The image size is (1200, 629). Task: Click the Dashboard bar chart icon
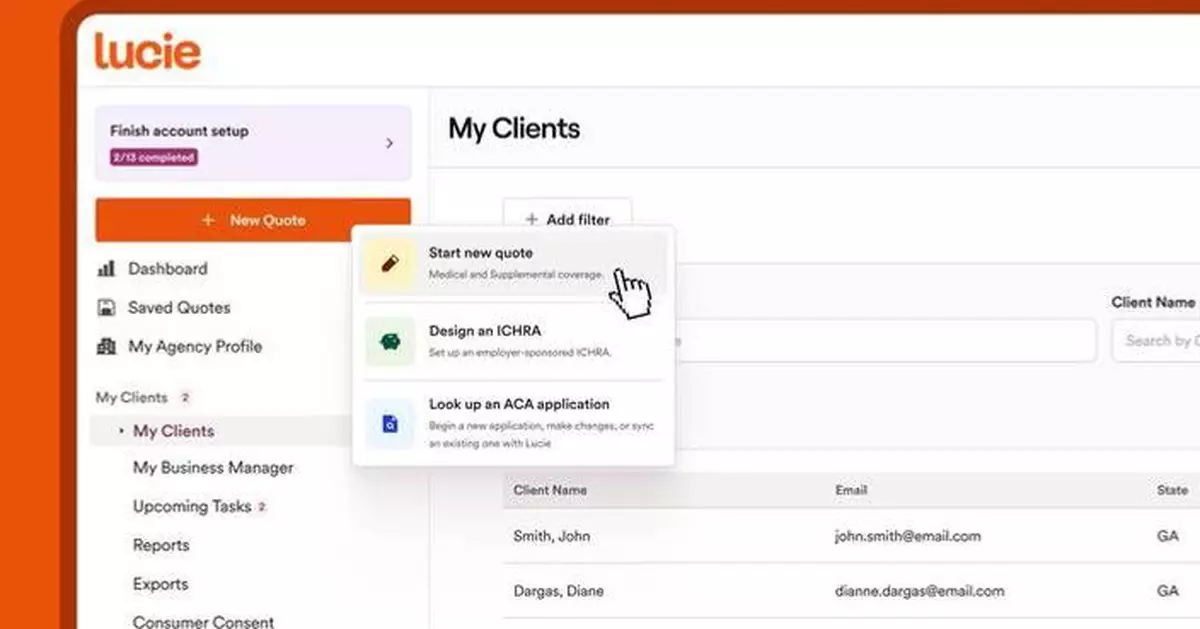coord(106,269)
